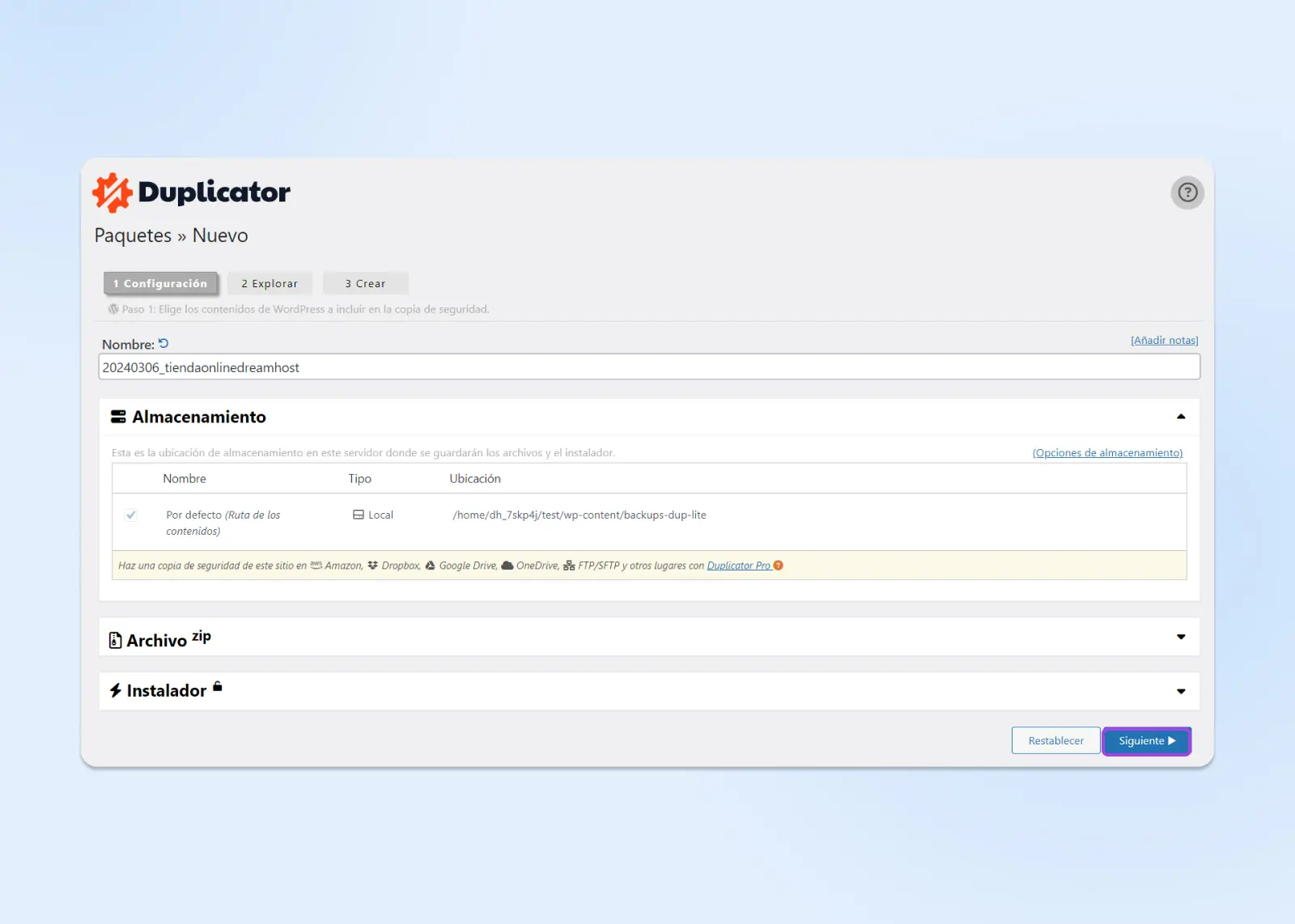Screen dimensions: 1295x924
Task: Click the Instalador lightning bolt icon
Action: [x=116, y=691]
